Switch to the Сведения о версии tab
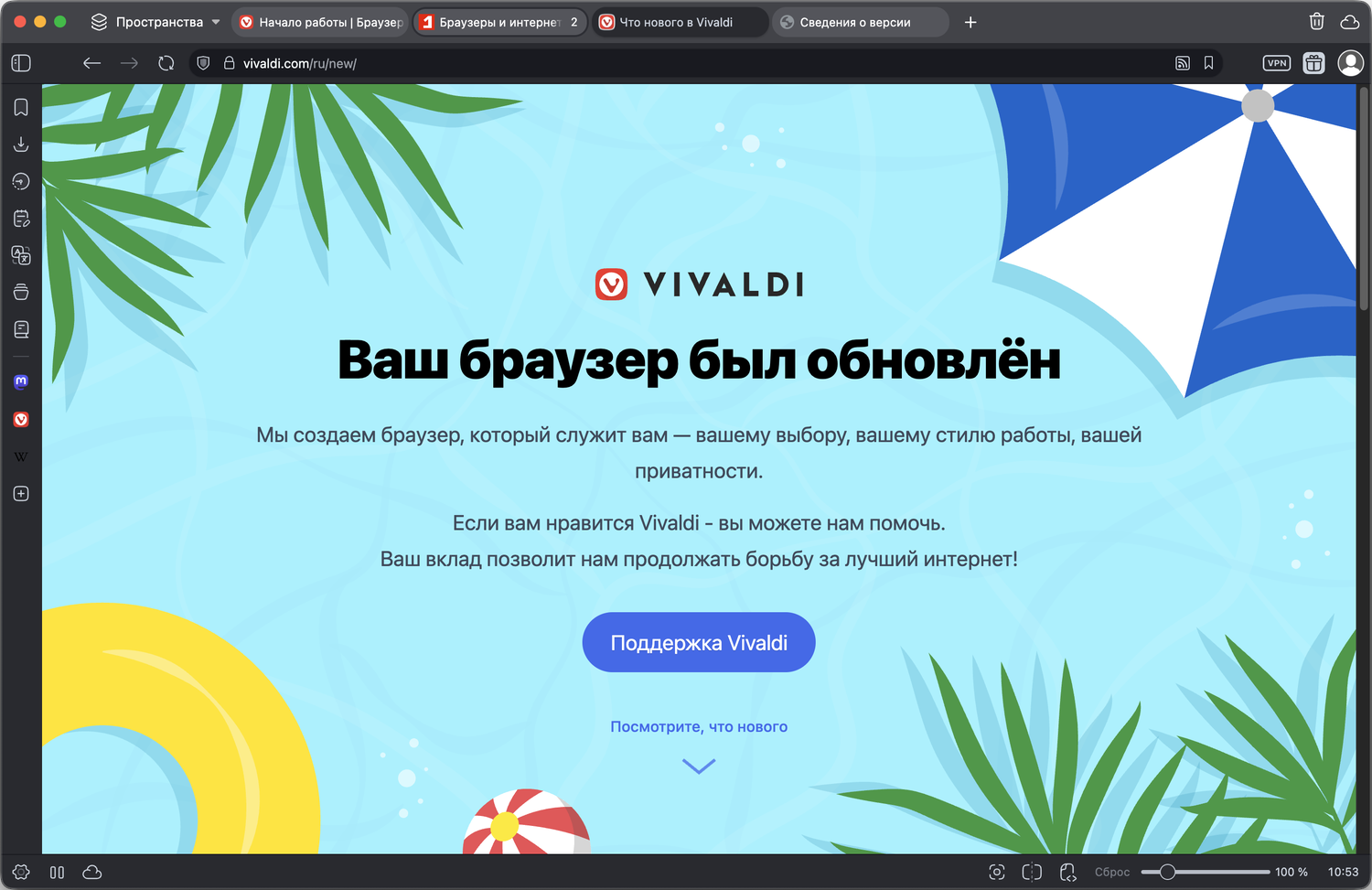 [x=861, y=22]
